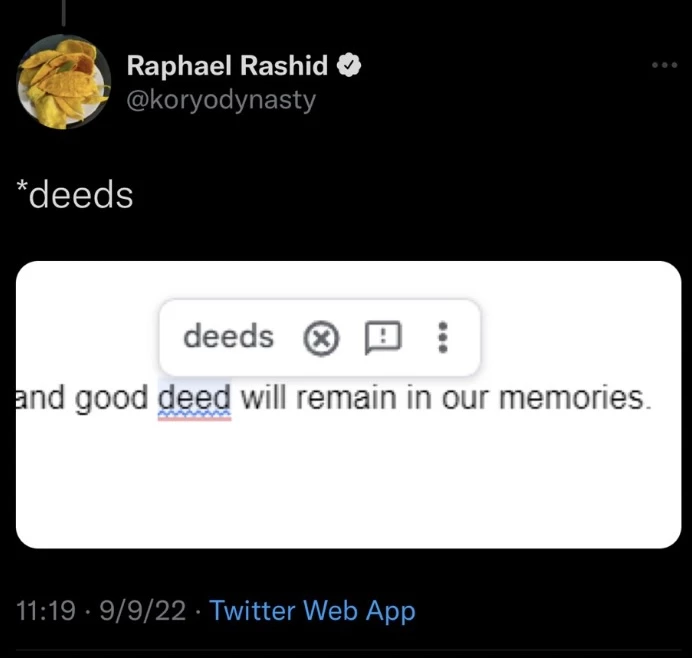Click the underlined word "deed"
692x658 pixels.
pyautogui.click(x=195, y=397)
